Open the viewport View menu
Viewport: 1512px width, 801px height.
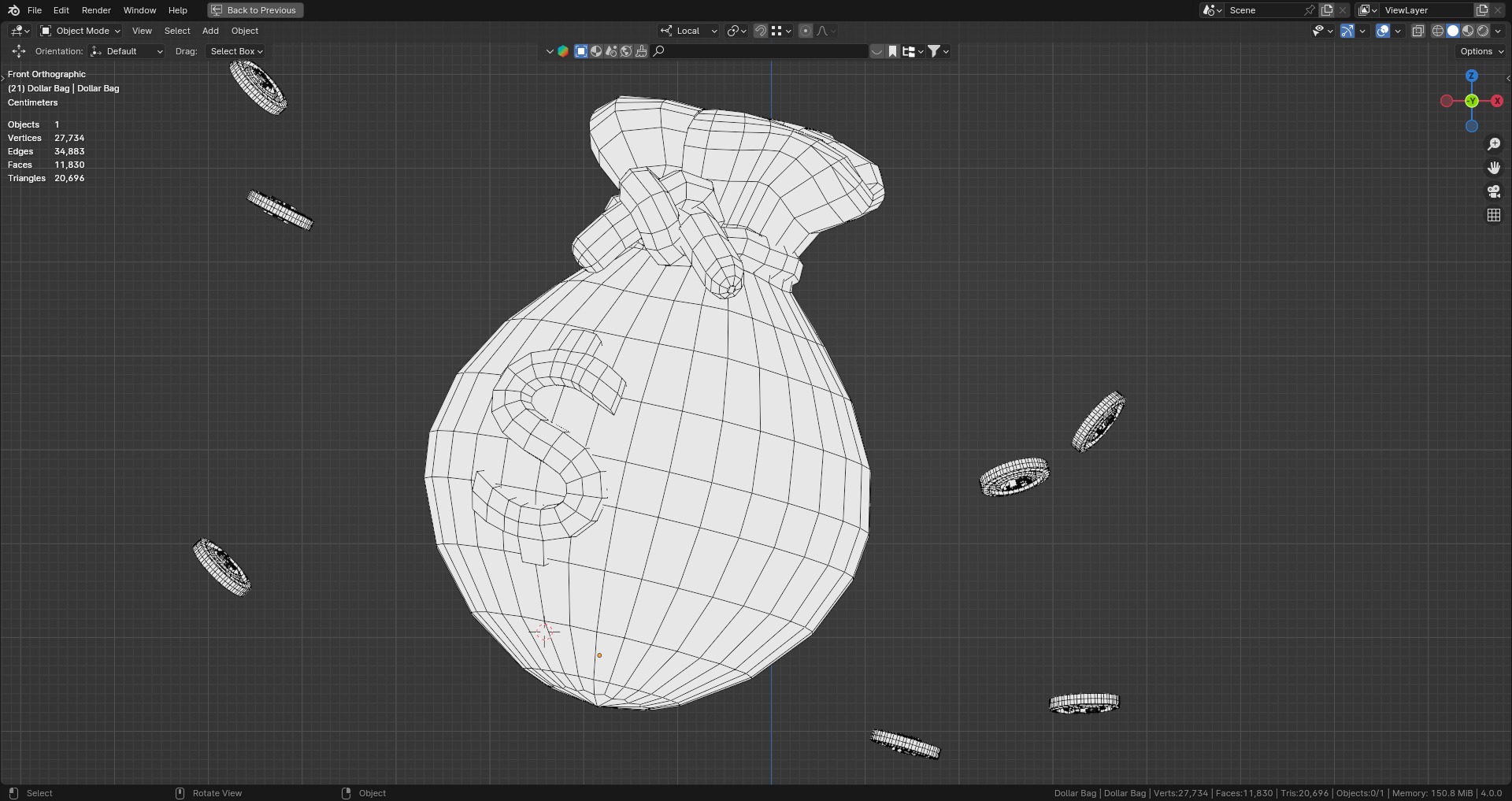(x=142, y=31)
